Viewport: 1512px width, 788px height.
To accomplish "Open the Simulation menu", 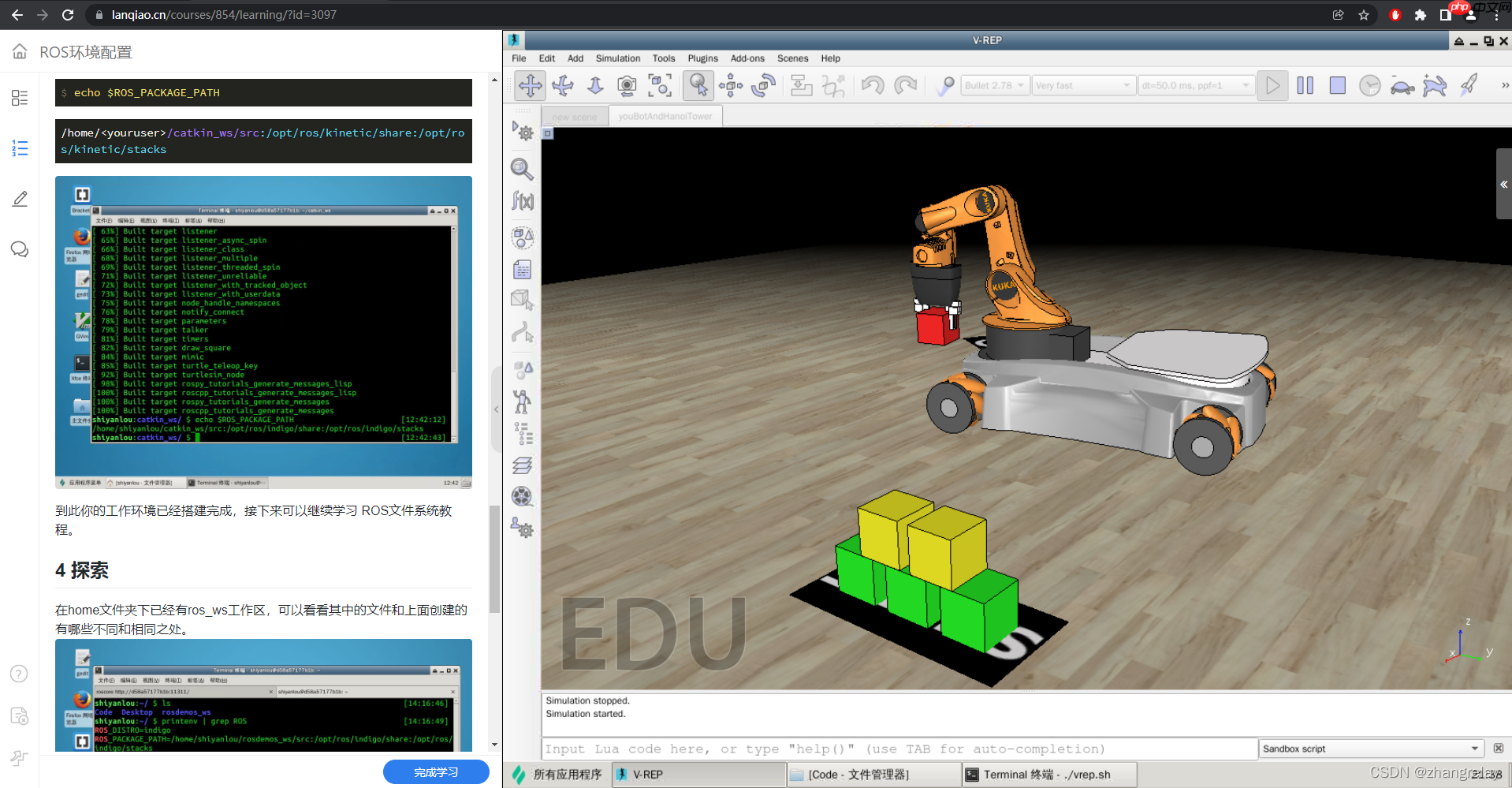I will (x=617, y=58).
